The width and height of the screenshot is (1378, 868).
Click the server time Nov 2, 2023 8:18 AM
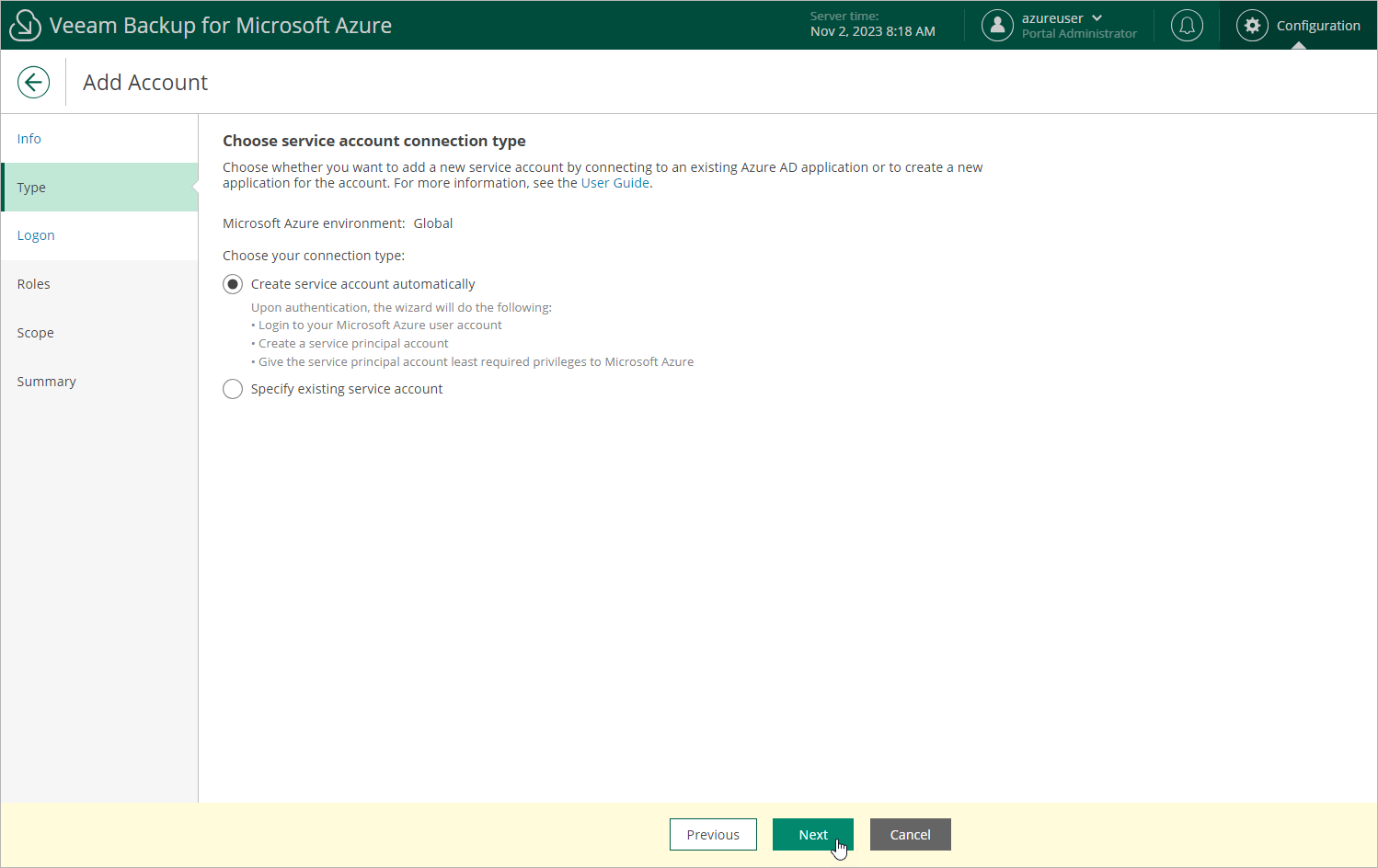(x=873, y=31)
